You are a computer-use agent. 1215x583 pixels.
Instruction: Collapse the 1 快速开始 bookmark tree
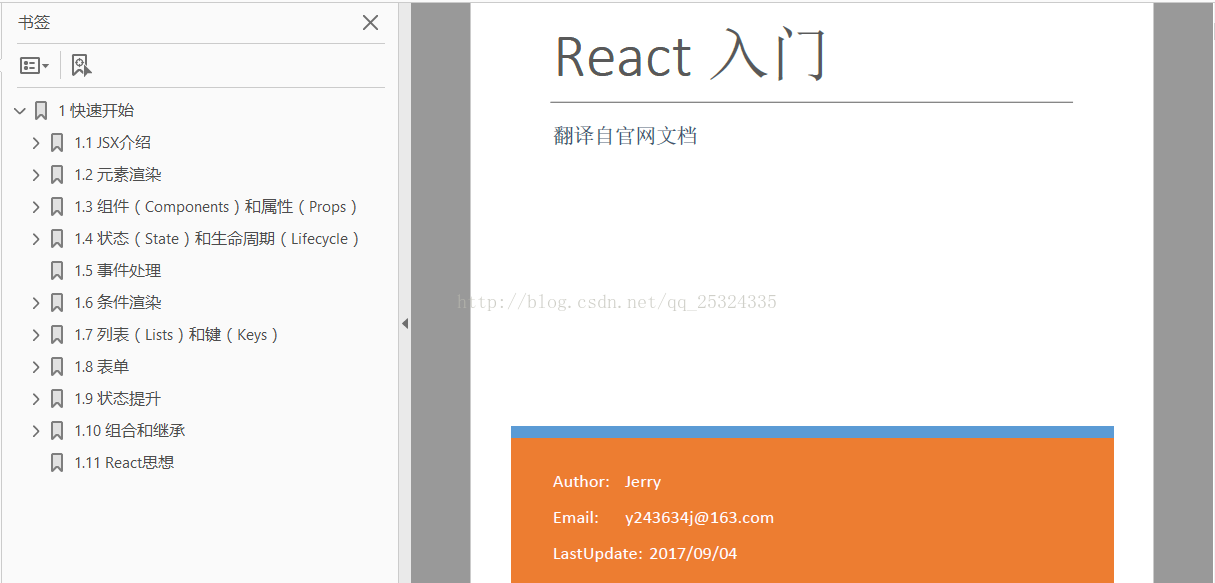click(20, 111)
